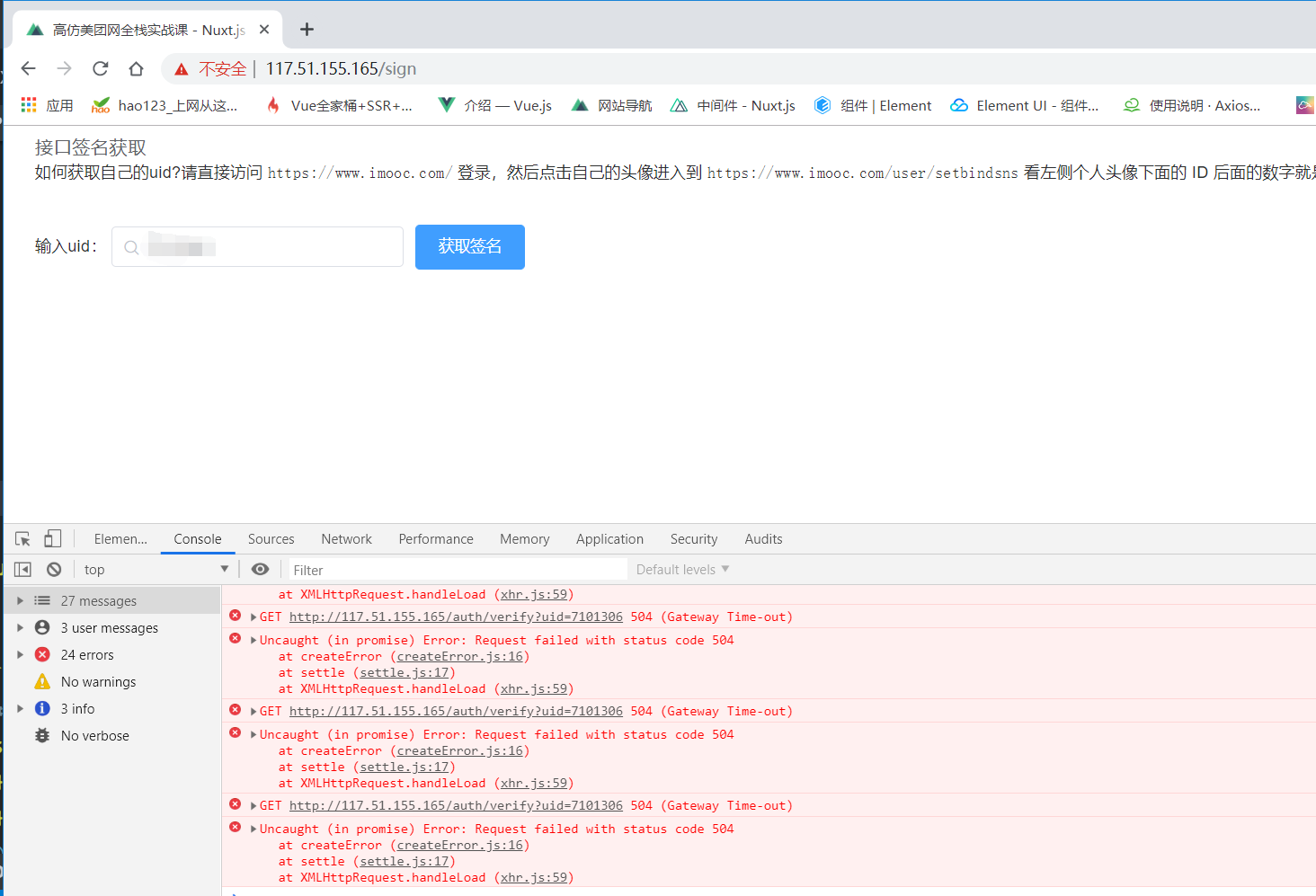Click the verbose bug icon in console sidebar
This screenshot has height=896, width=1316.
pyautogui.click(x=41, y=735)
